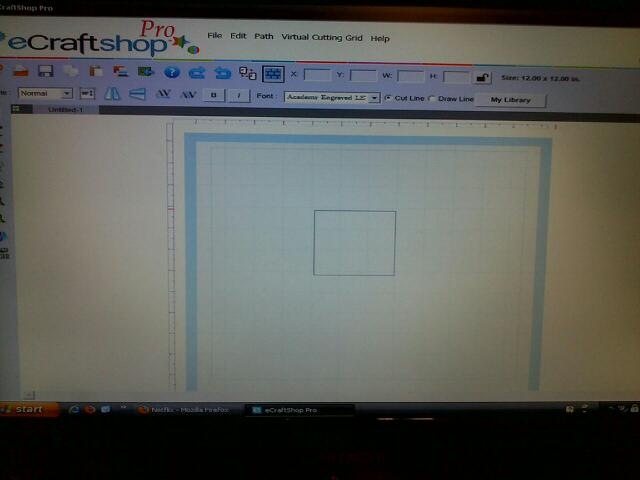640x480 pixels.
Task: Select the Cut Line radio button
Action: coord(388,98)
